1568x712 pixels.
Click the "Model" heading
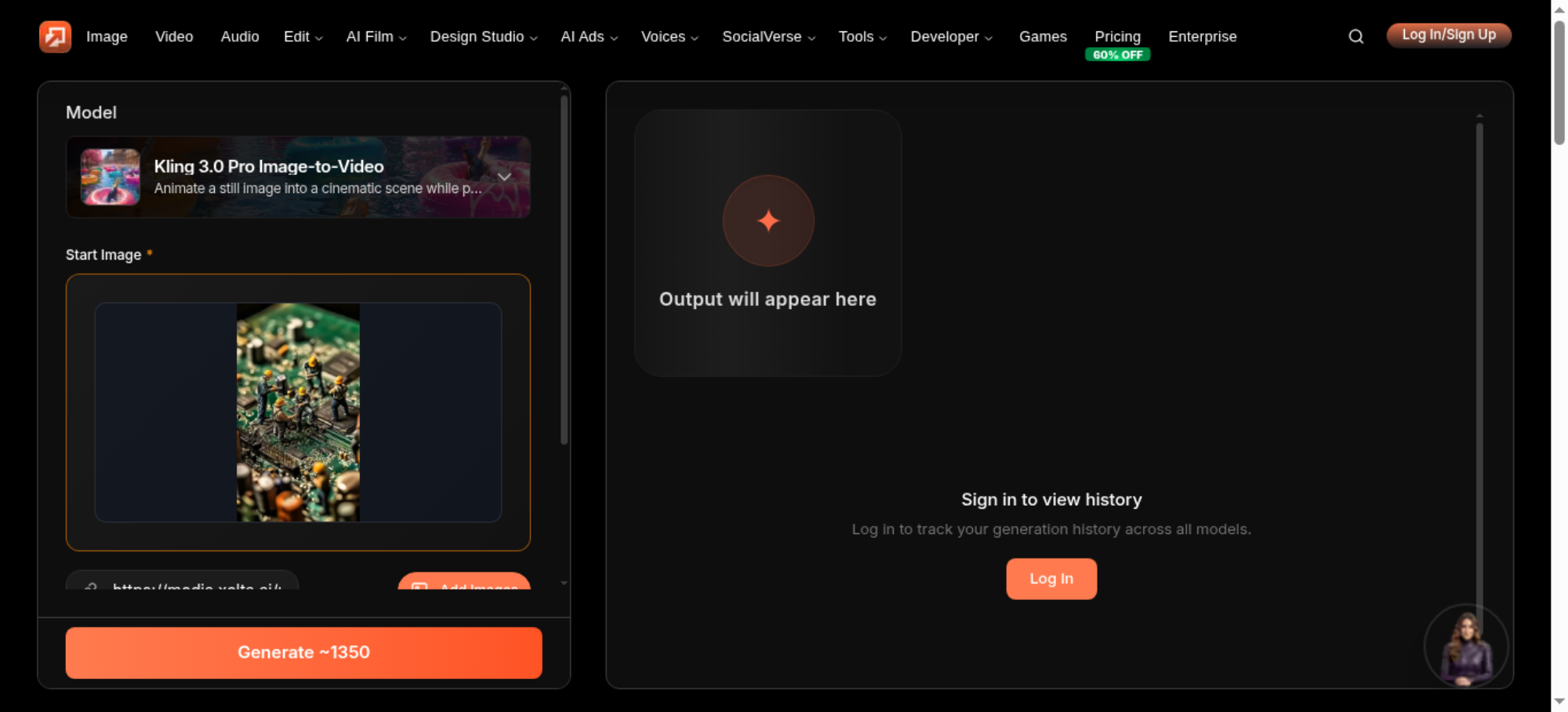pyautogui.click(x=91, y=112)
